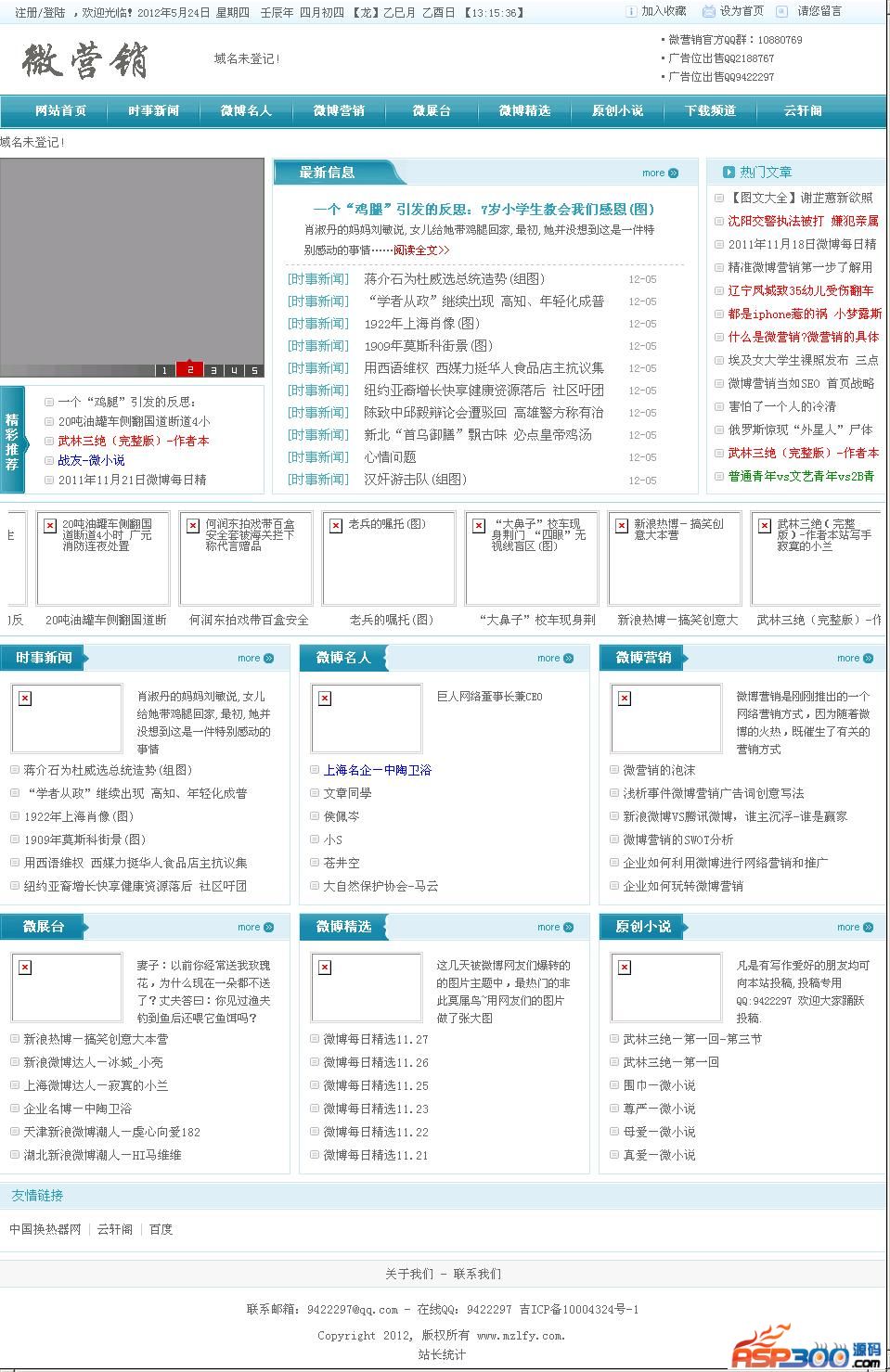
Task: Open the 网站首页 navigation tab
Action: (60, 110)
